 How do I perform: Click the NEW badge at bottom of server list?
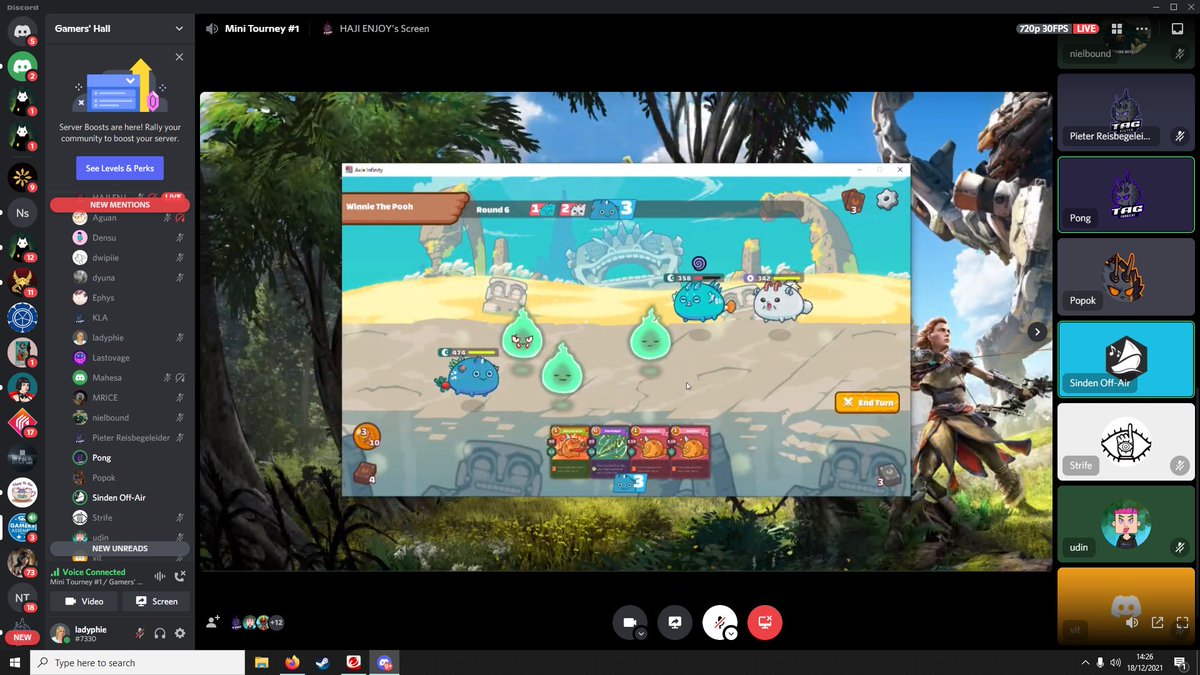point(22,637)
